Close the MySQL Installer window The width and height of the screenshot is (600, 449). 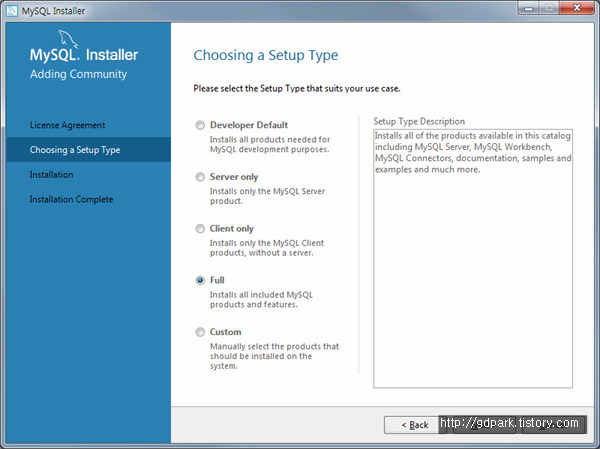point(577,8)
